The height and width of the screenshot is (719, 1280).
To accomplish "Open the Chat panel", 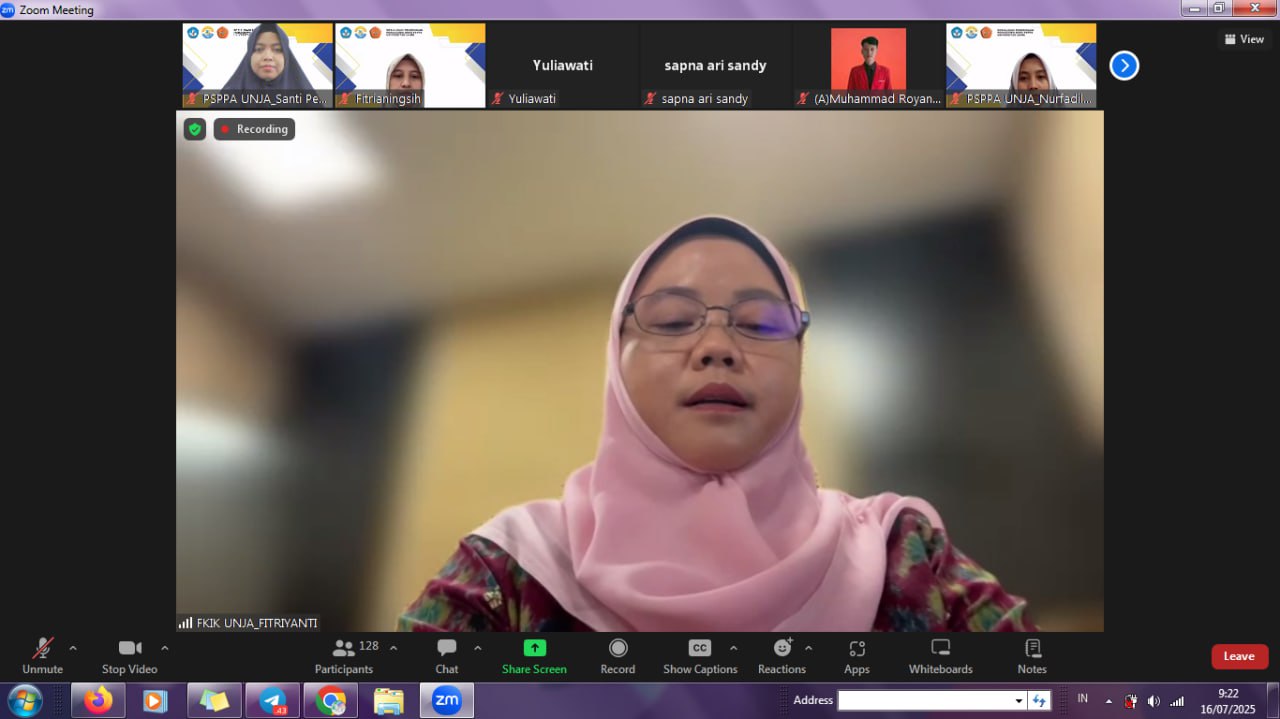I will [446, 656].
